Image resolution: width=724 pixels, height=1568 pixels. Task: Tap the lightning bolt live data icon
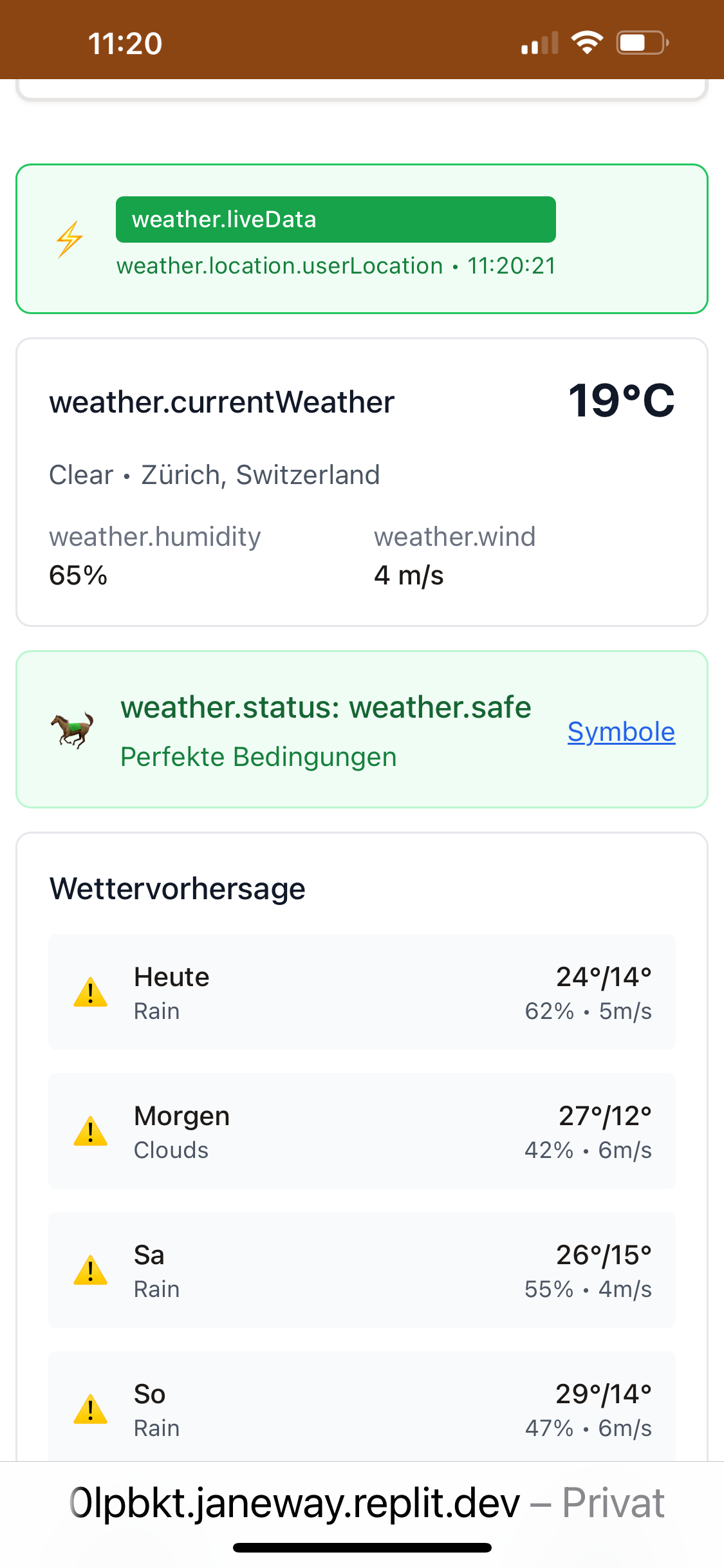[x=70, y=239]
